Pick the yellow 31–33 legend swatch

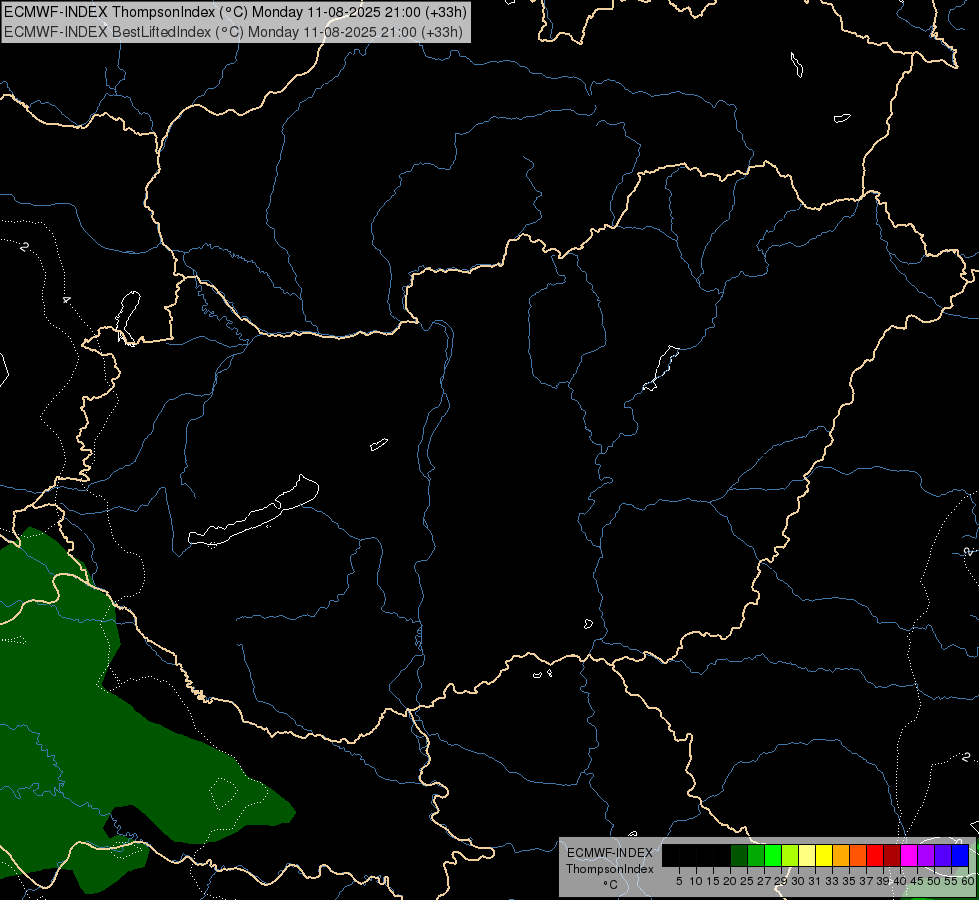click(824, 855)
